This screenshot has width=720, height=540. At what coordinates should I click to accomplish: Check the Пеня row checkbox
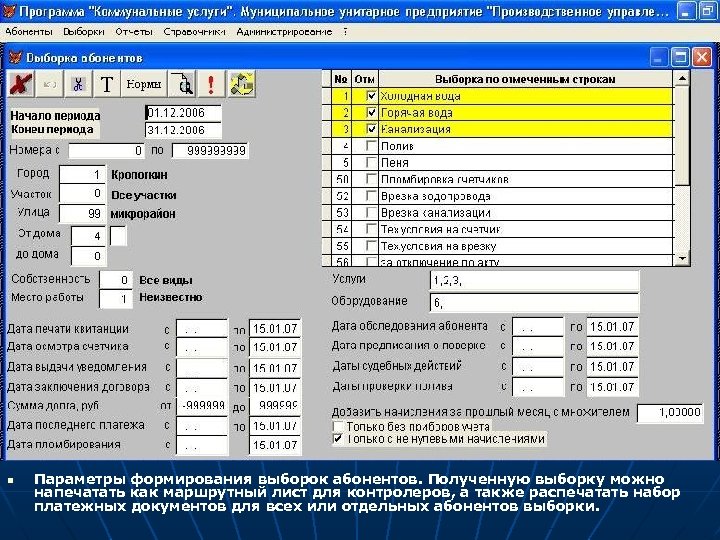click(371, 162)
